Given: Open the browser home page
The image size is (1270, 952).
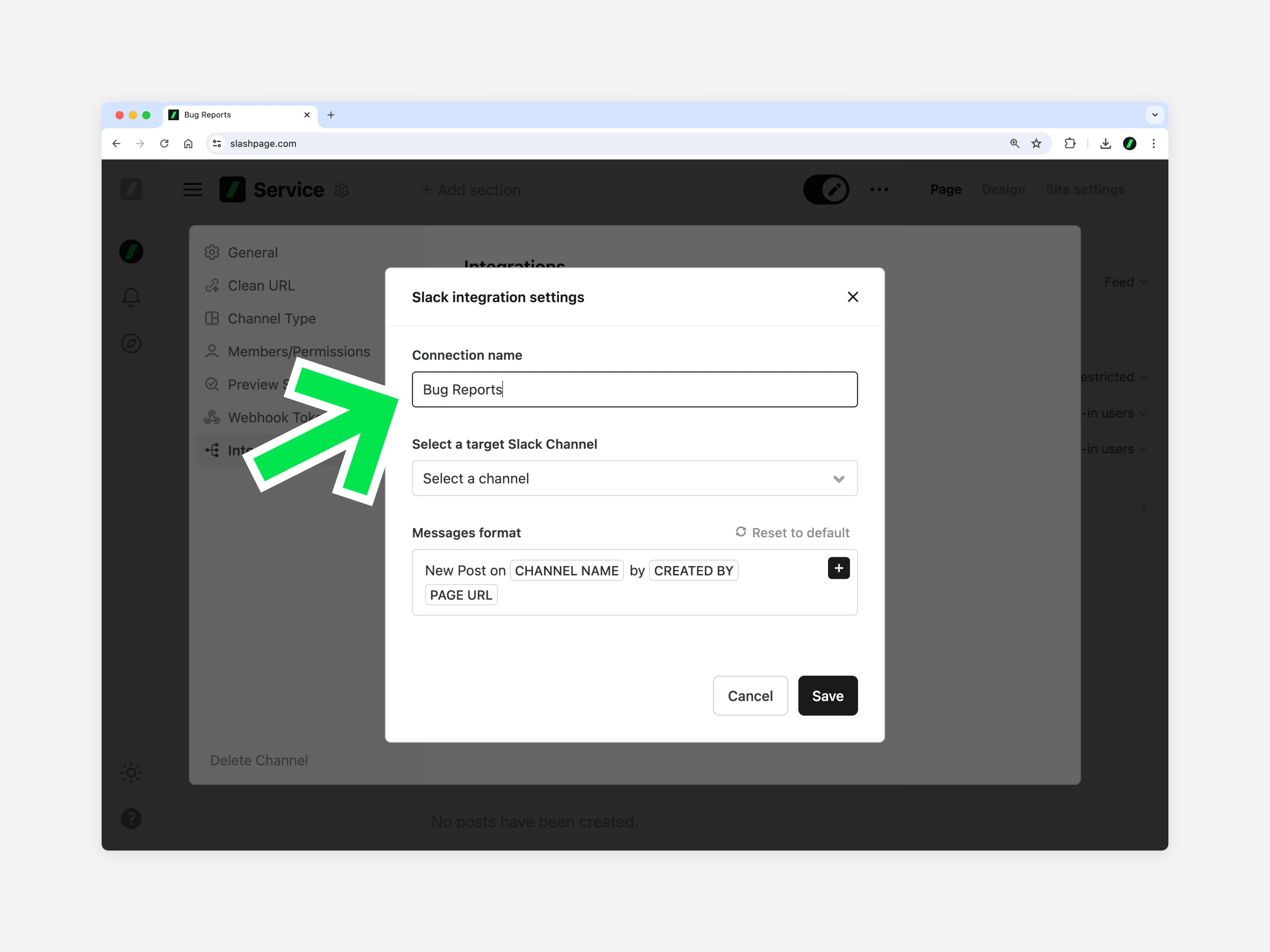Looking at the screenshot, I should [188, 143].
